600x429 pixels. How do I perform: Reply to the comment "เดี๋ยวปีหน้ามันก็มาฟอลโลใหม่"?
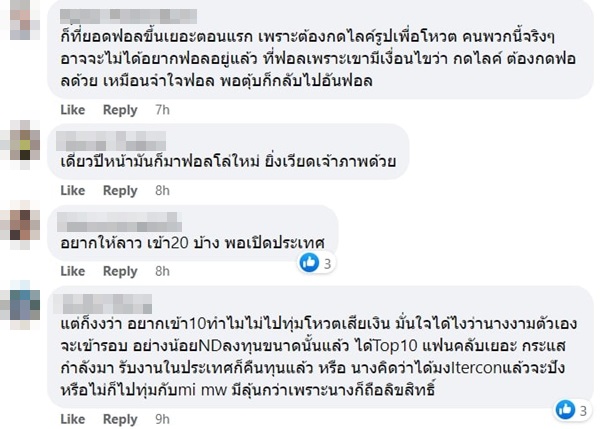(x=121, y=191)
